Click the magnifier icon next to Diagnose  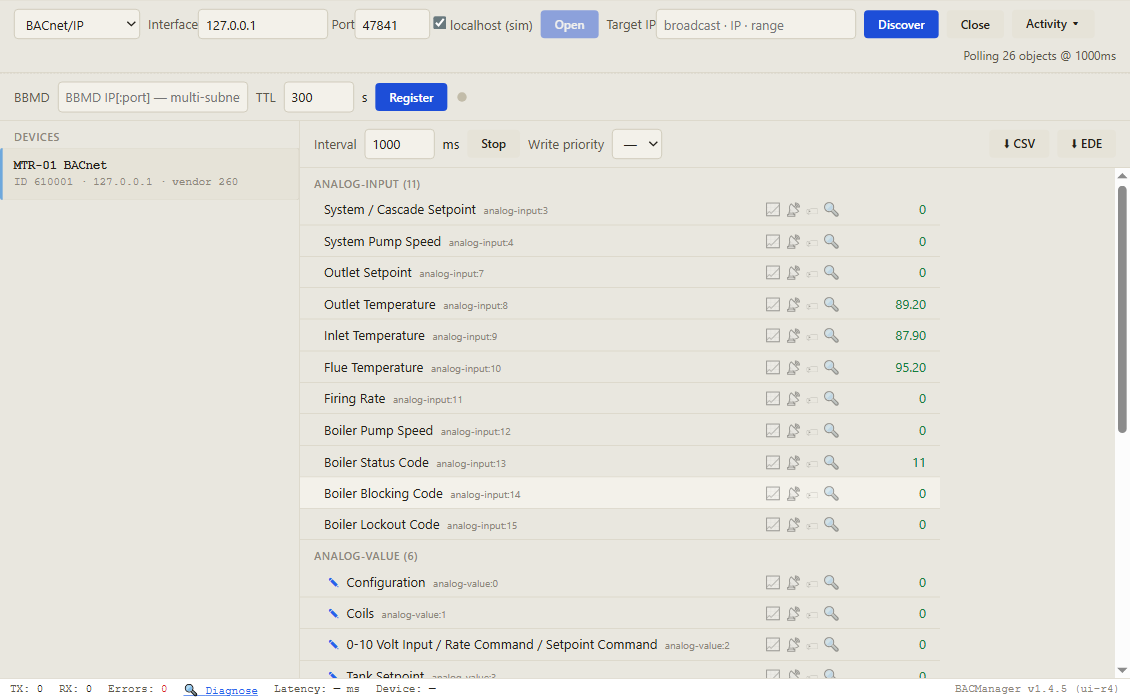(x=190, y=690)
